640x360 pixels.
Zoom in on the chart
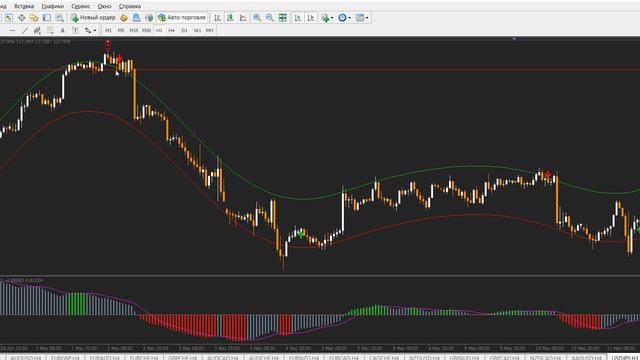pos(257,18)
